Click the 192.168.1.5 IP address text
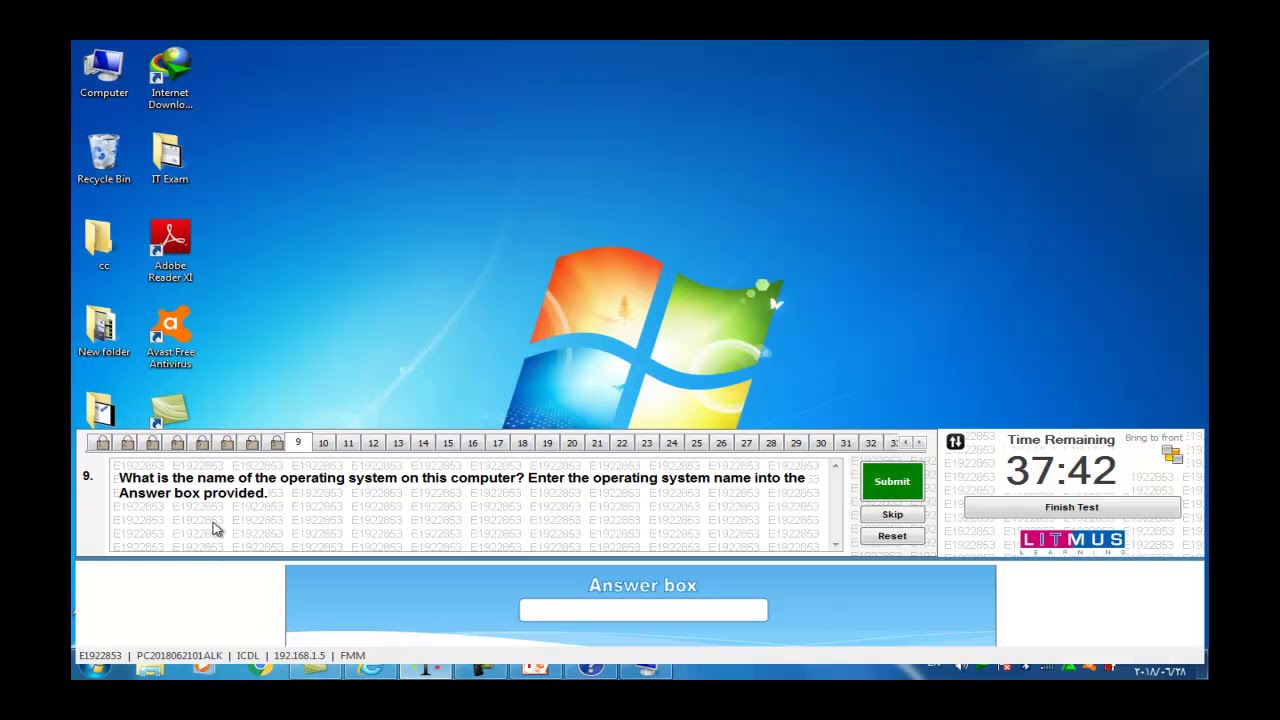 click(x=299, y=656)
